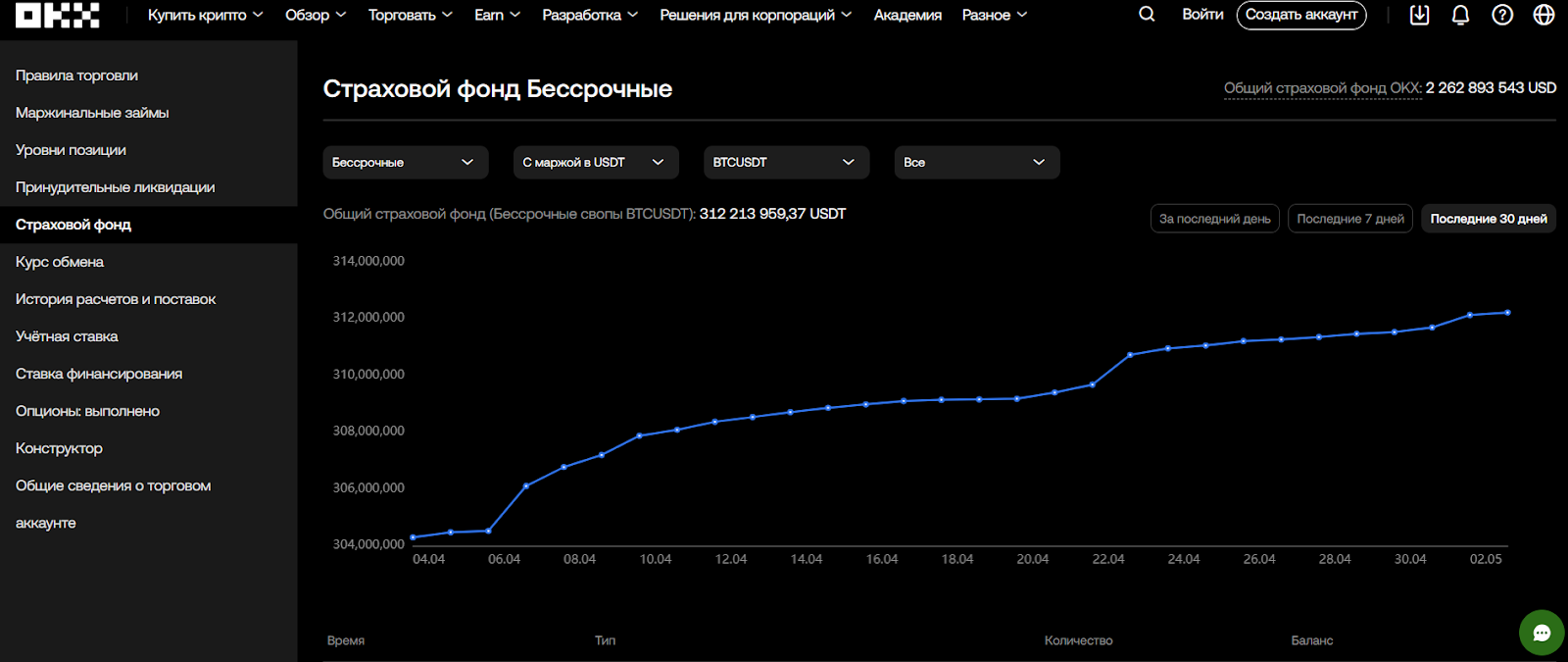Open the language globe icon

(x=1543, y=15)
